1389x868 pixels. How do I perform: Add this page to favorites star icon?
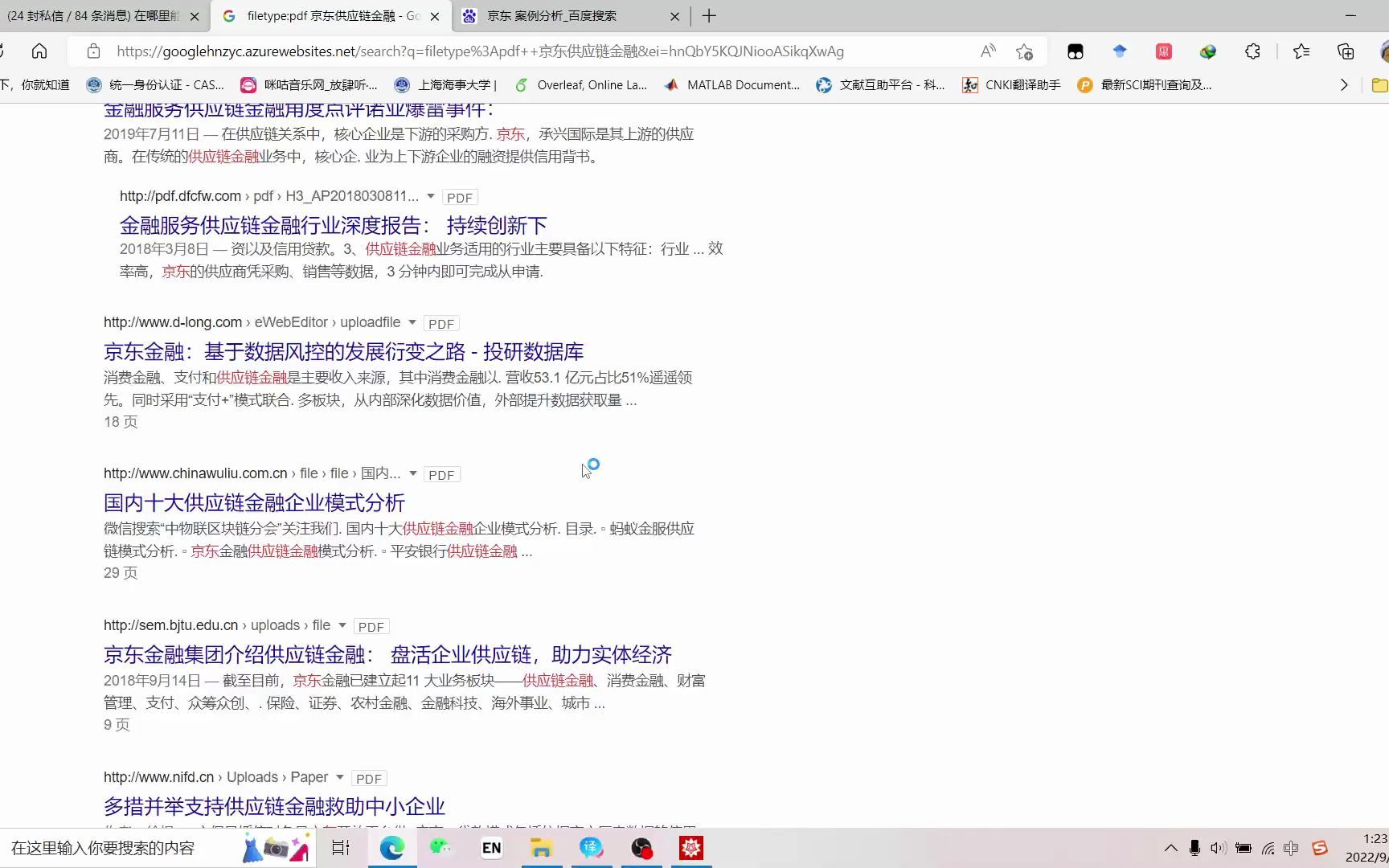pyautogui.click(x=1024, y=51)
